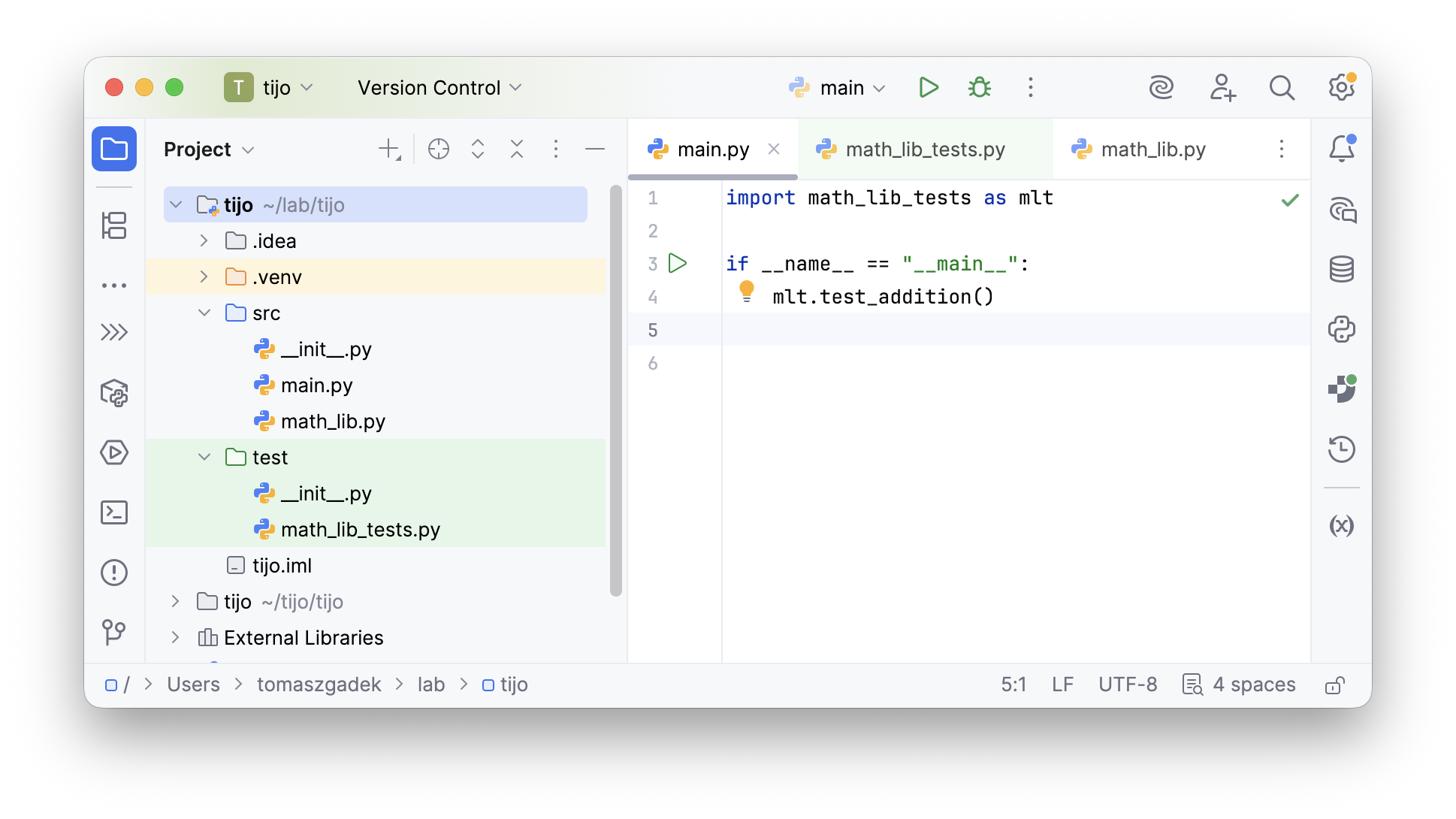Open the Terminal tool window
The width and height of the screenshot is (1456, 819).
pyautogui.click(x=114, y=512)
